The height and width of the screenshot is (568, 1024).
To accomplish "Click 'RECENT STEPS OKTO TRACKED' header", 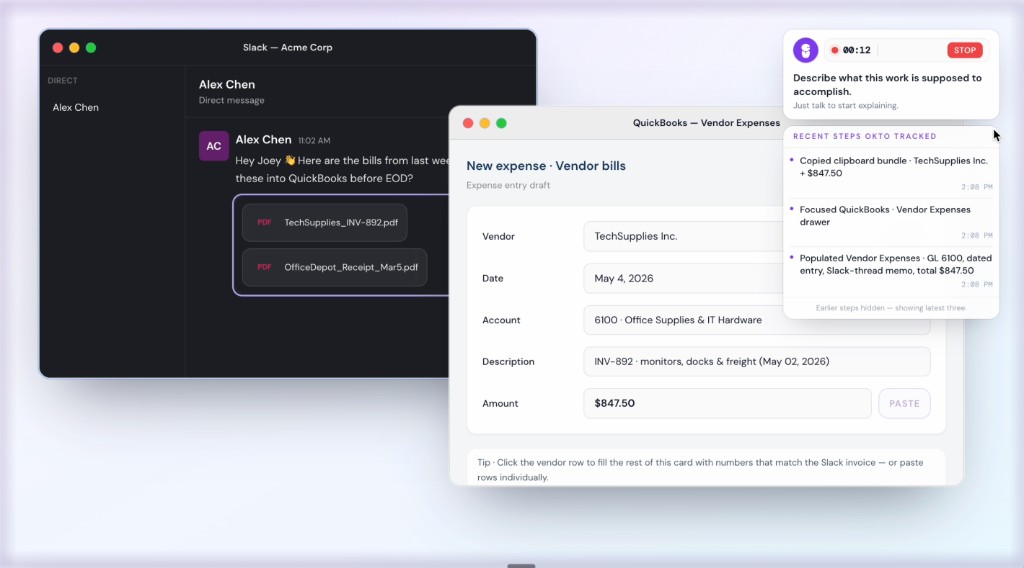I will [x=865, y=136].
